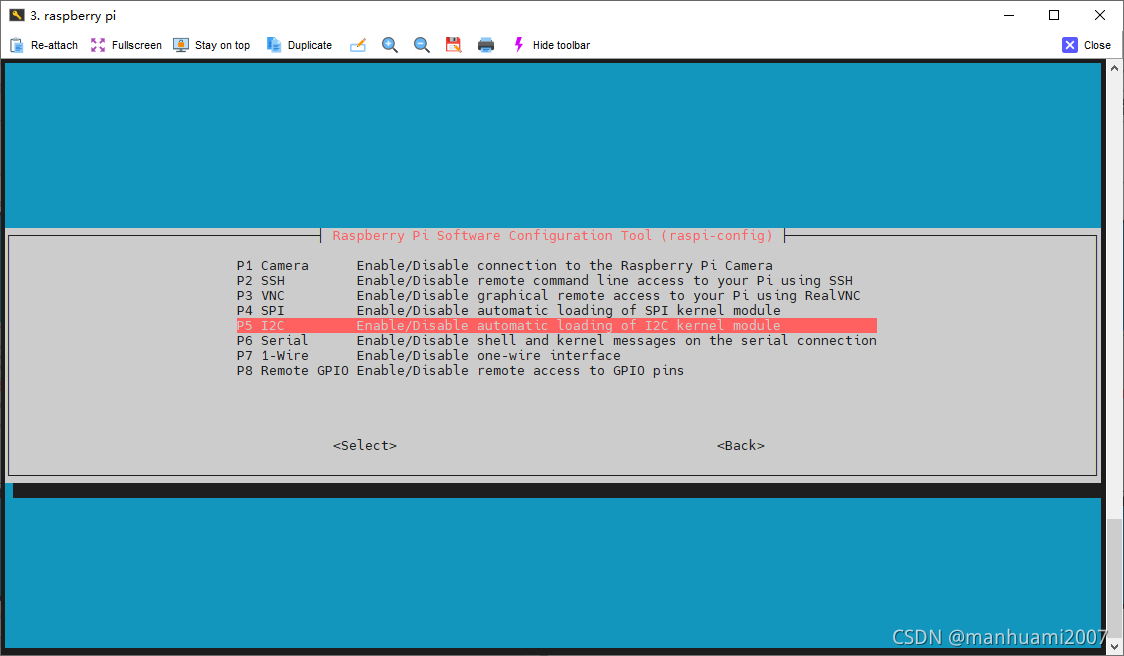Close the tab using the blue X Close button
This screenshot has width=1124, height=656.
1086,45
